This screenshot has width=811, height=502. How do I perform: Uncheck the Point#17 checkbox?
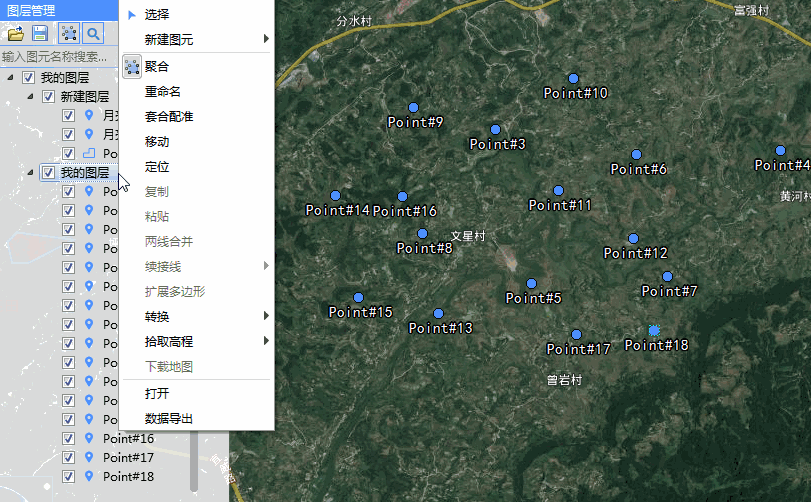[68, 458]
